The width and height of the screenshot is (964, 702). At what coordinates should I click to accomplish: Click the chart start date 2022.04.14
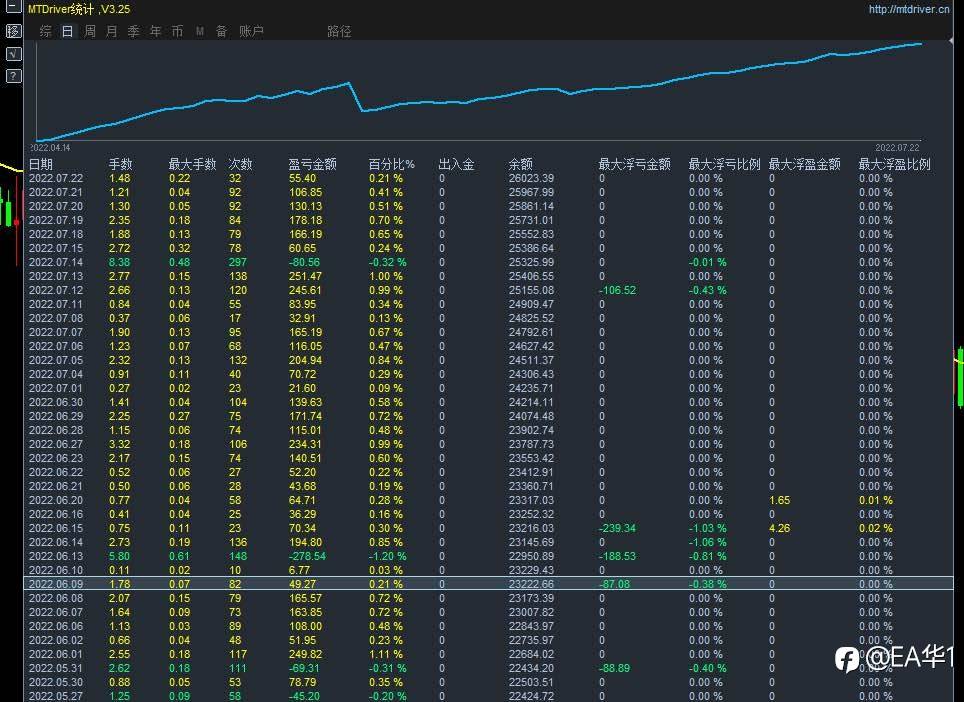pos(50,148)
